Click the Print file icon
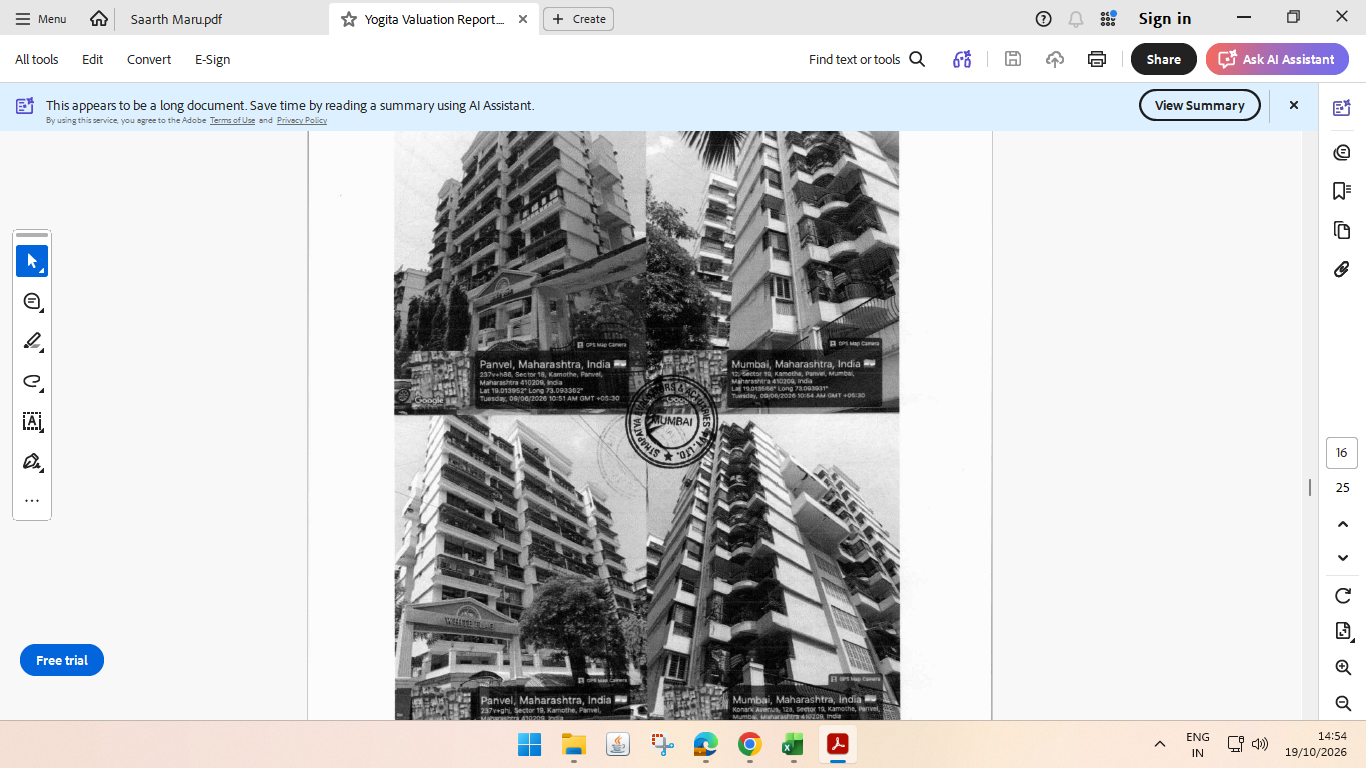 [x=1097, y=59]
